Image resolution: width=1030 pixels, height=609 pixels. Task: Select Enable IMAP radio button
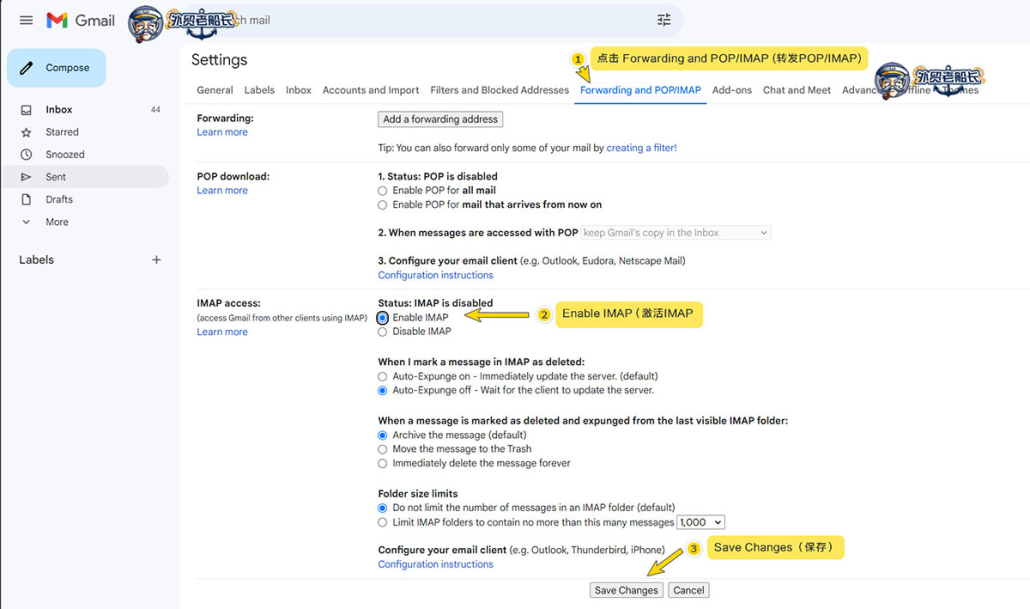click(x=382, y=318)
